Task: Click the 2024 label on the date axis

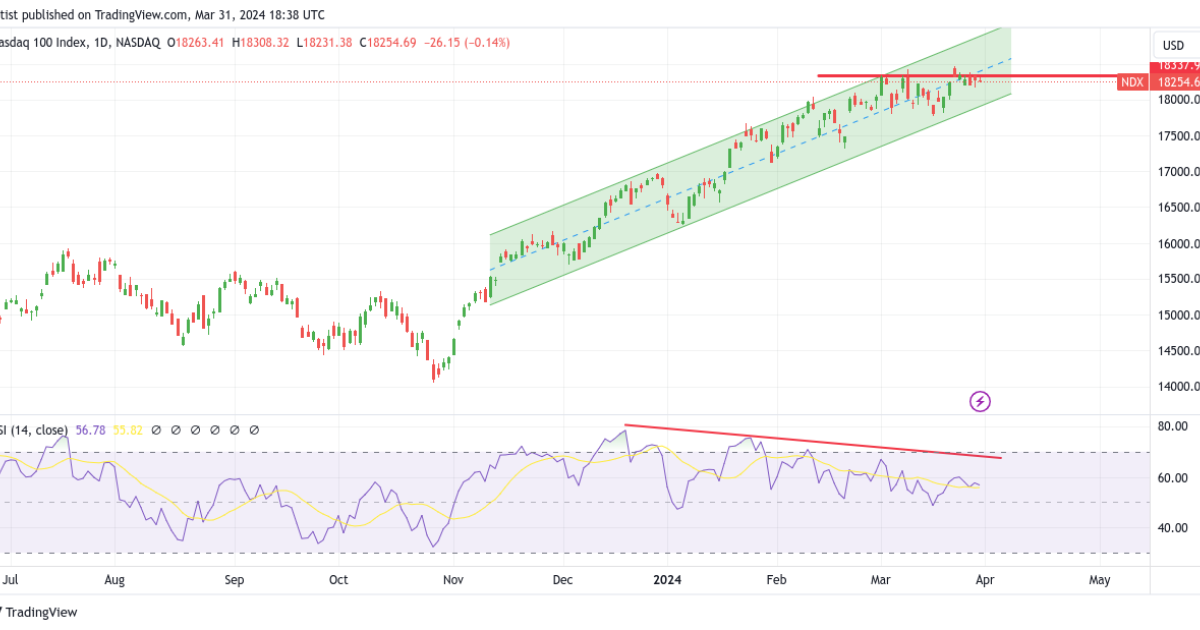Action: click(666, 580)
